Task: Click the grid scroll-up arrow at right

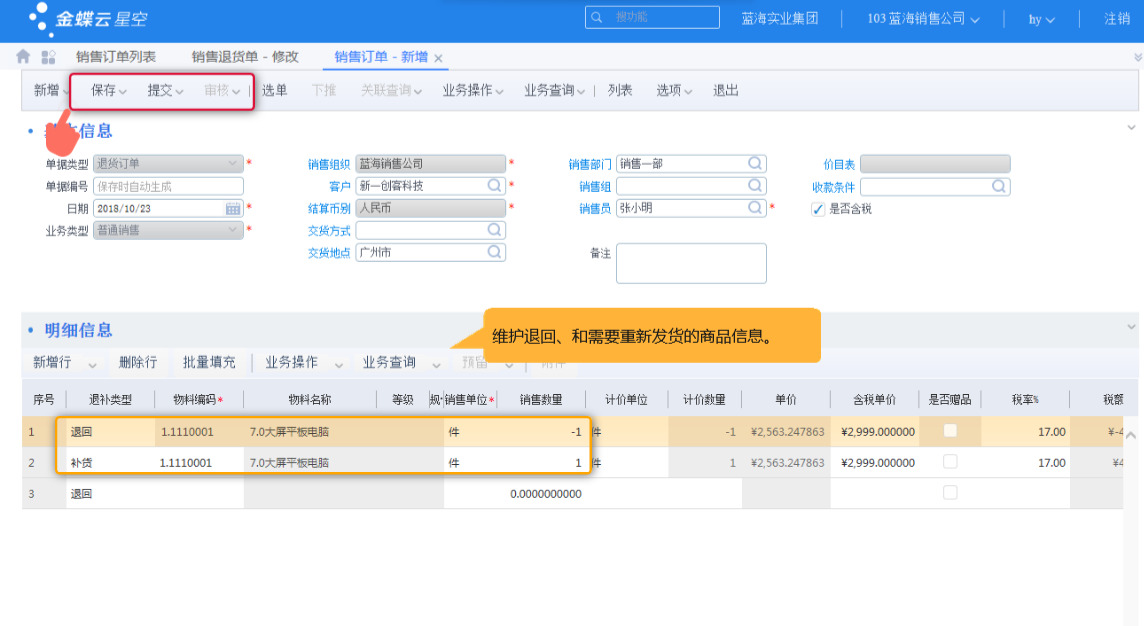Action: 1131,436
